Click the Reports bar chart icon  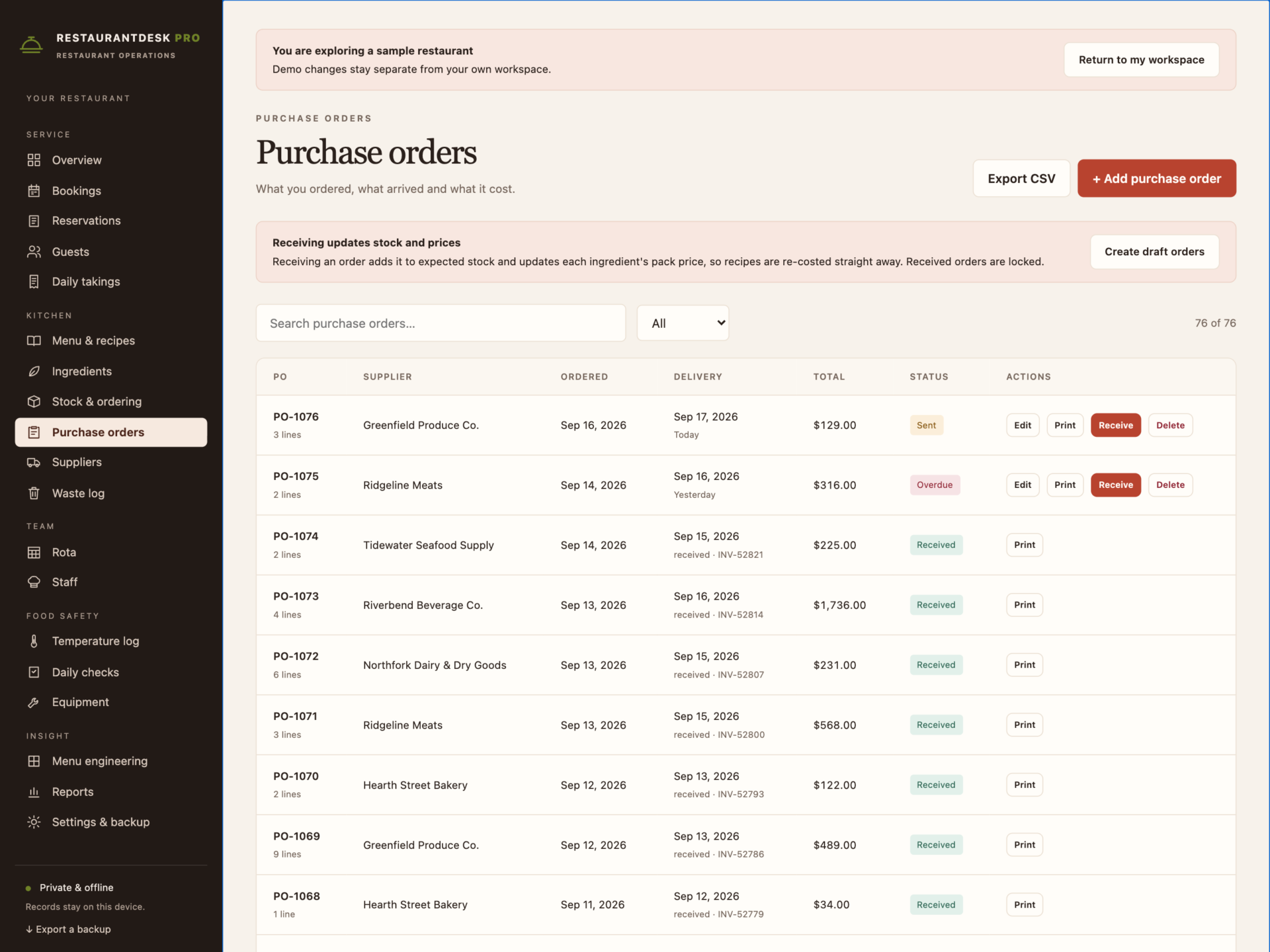(34, 792)
